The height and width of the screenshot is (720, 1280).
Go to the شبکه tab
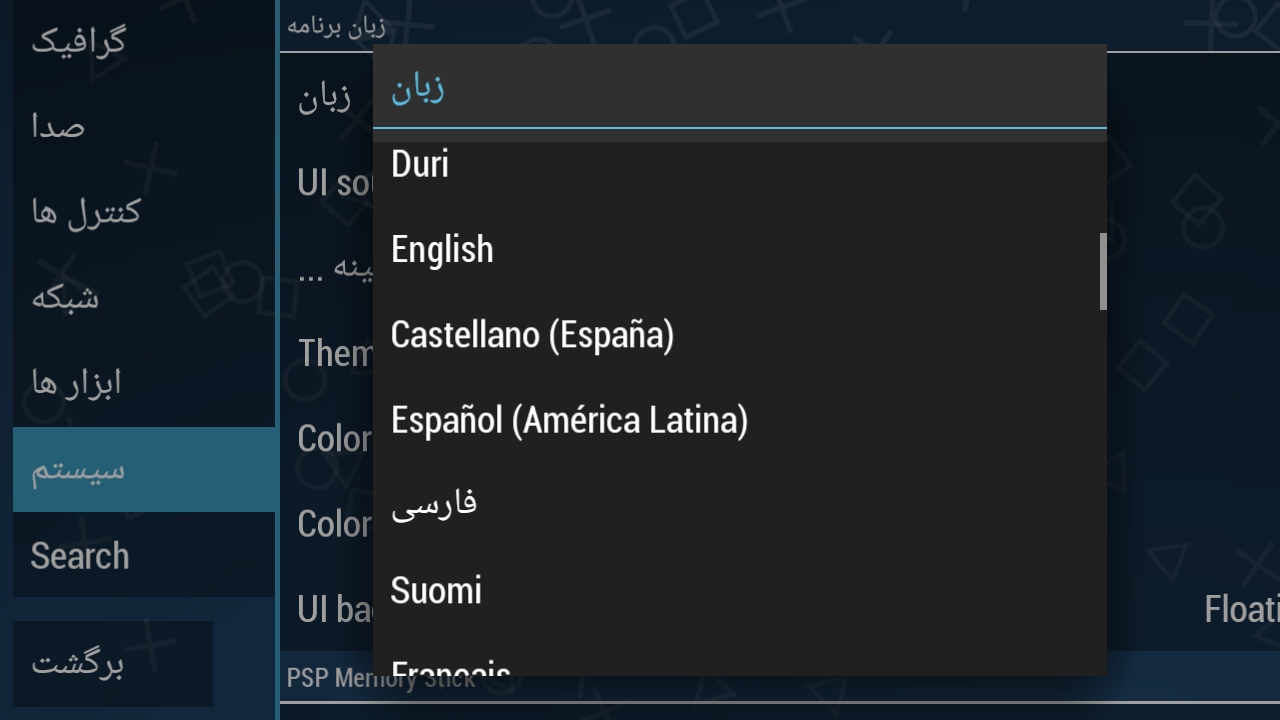tap(144, 298)
